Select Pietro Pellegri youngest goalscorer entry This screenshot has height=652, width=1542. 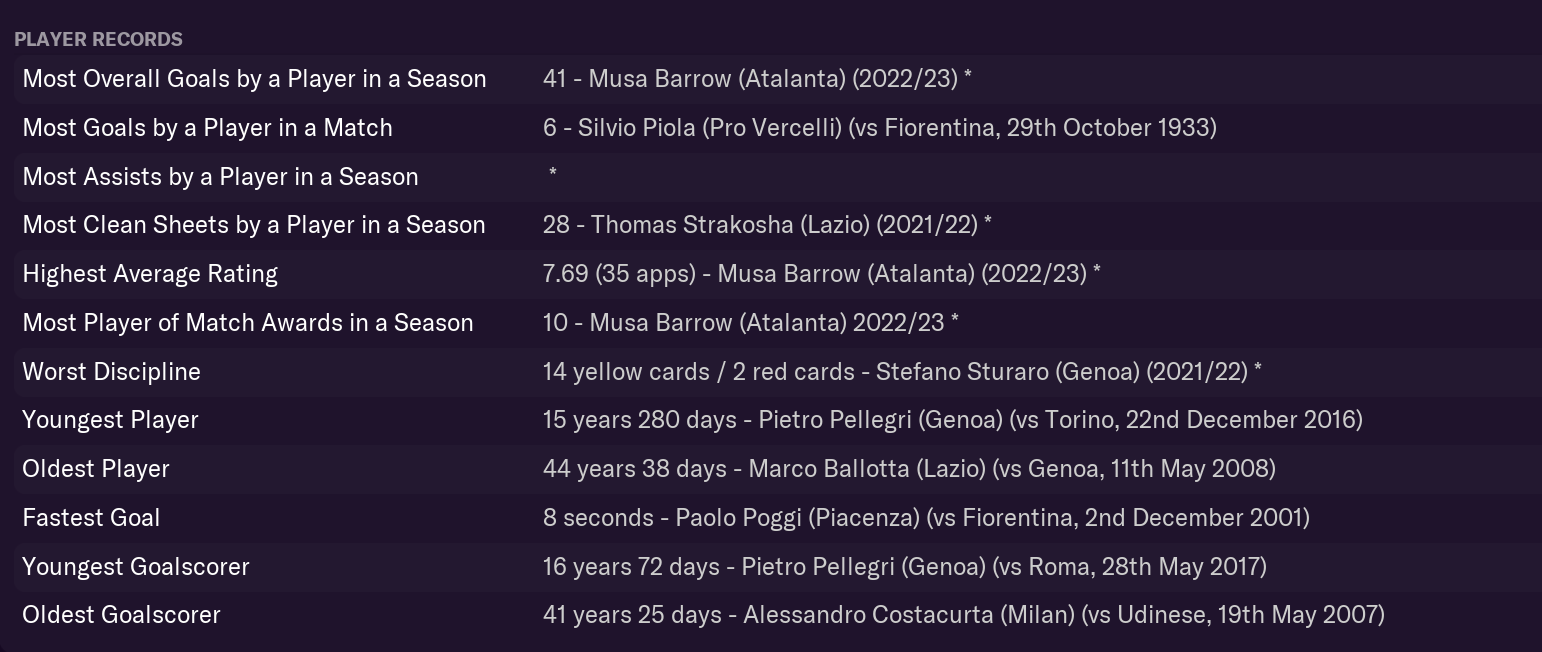(904, 567)
